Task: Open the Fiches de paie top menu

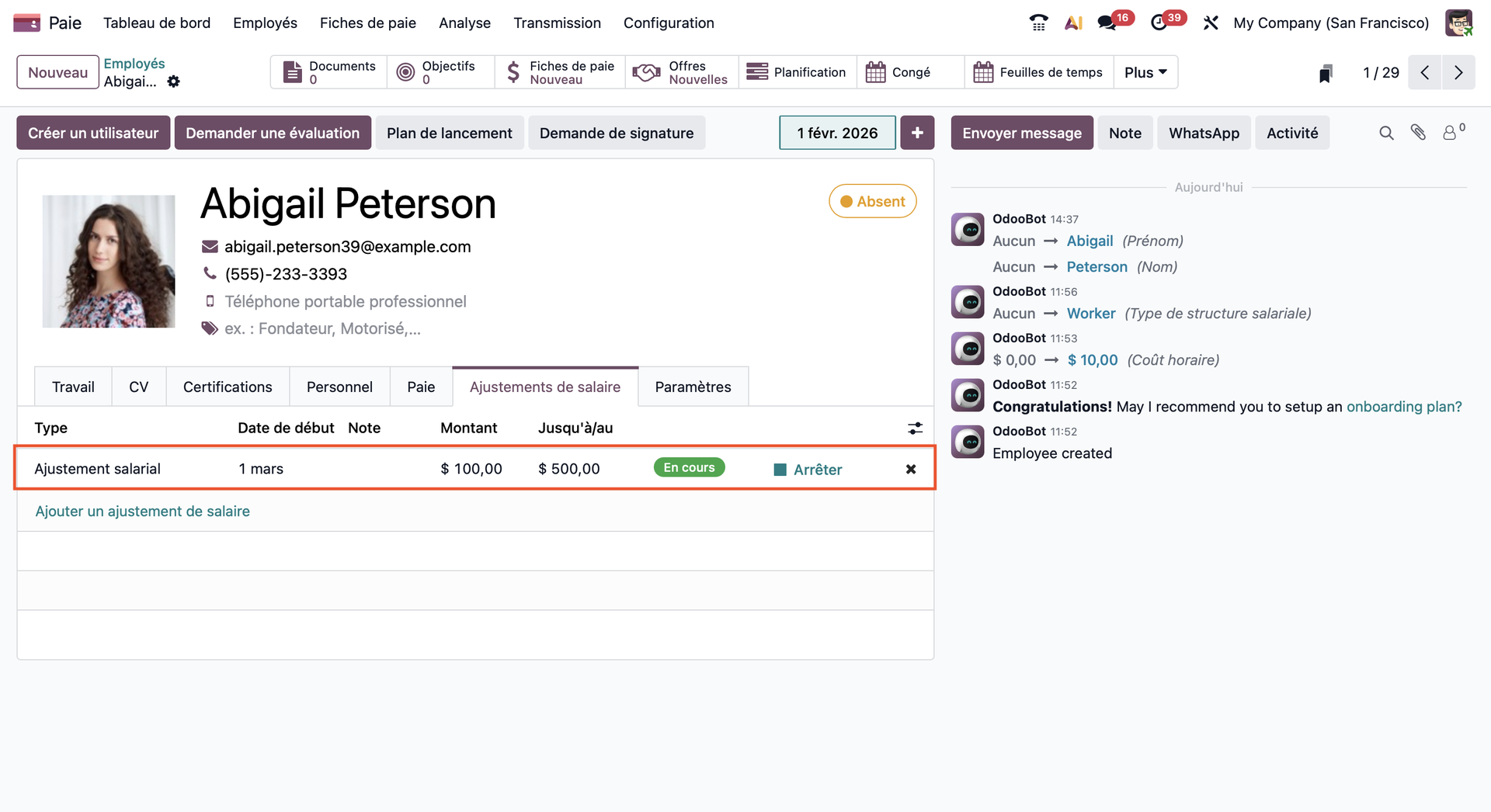Action: (x=368, y=23)
